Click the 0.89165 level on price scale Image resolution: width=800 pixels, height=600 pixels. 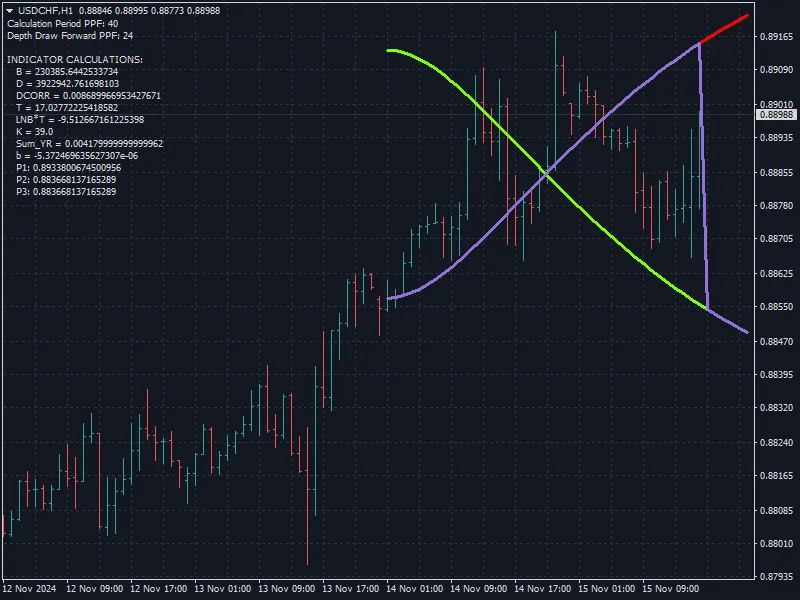(776, 37)
